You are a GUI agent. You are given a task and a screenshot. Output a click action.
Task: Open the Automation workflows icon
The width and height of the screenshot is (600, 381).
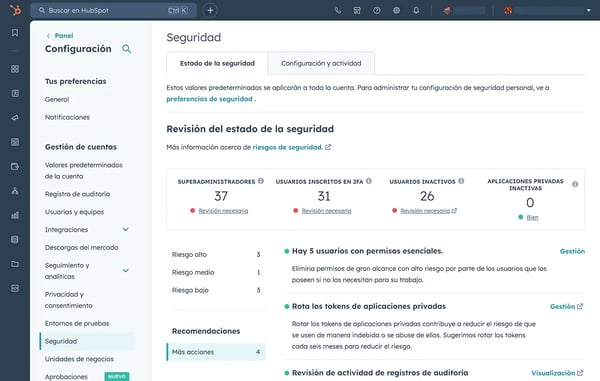click(15, 191)
